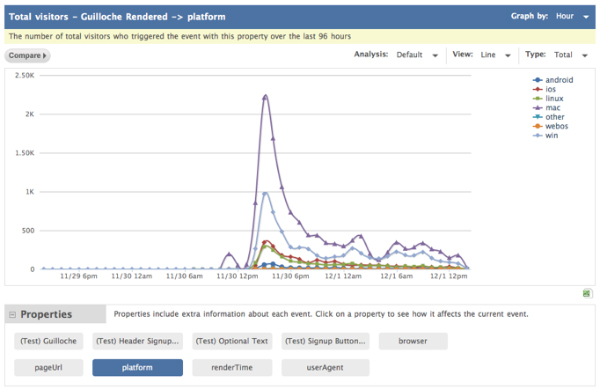Viewport: 600px width, 390px height.
Task: Click the Compare button
Action: [27, 55]
